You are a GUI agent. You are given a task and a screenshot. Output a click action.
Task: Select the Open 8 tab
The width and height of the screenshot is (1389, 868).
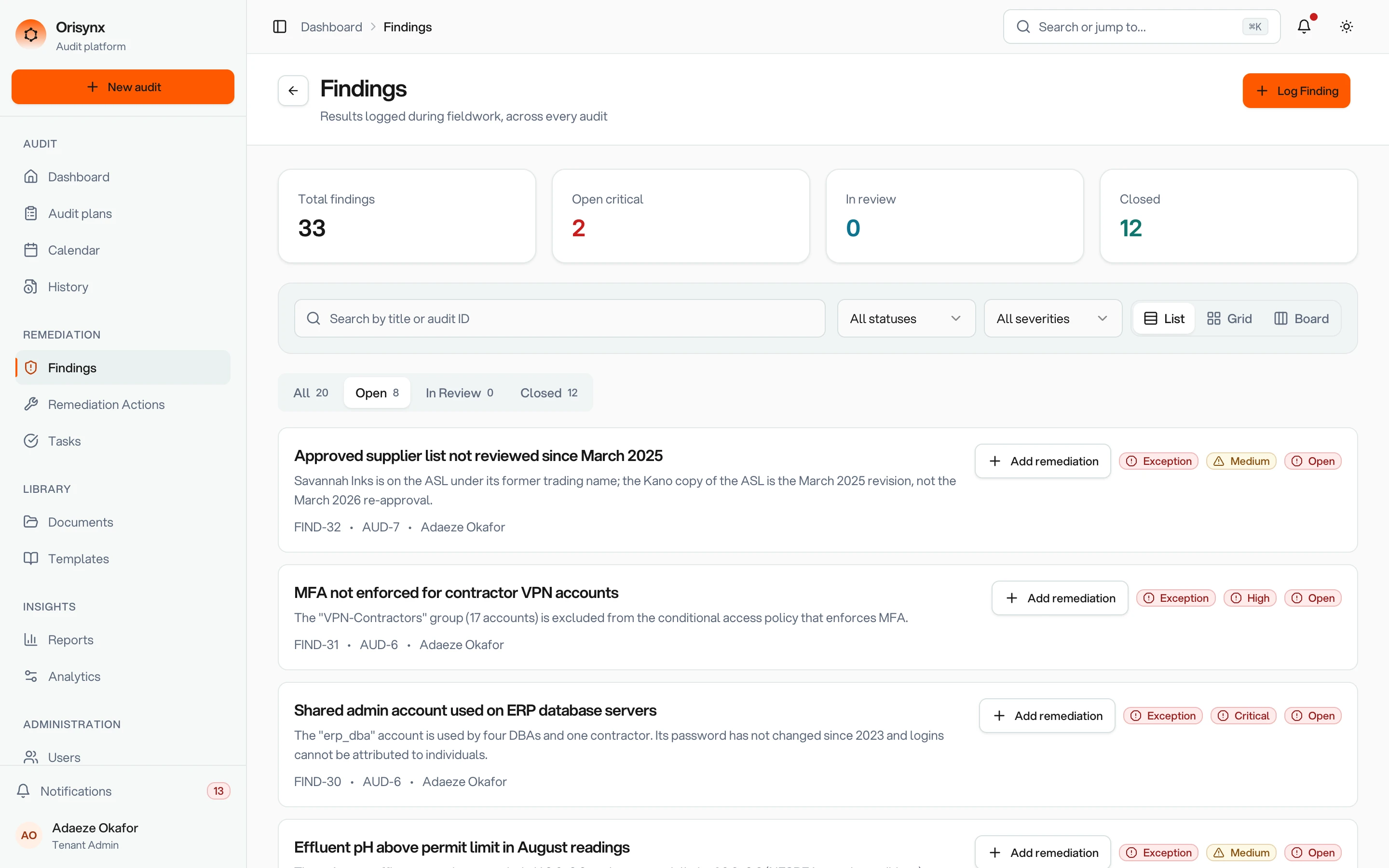point(377,393)
